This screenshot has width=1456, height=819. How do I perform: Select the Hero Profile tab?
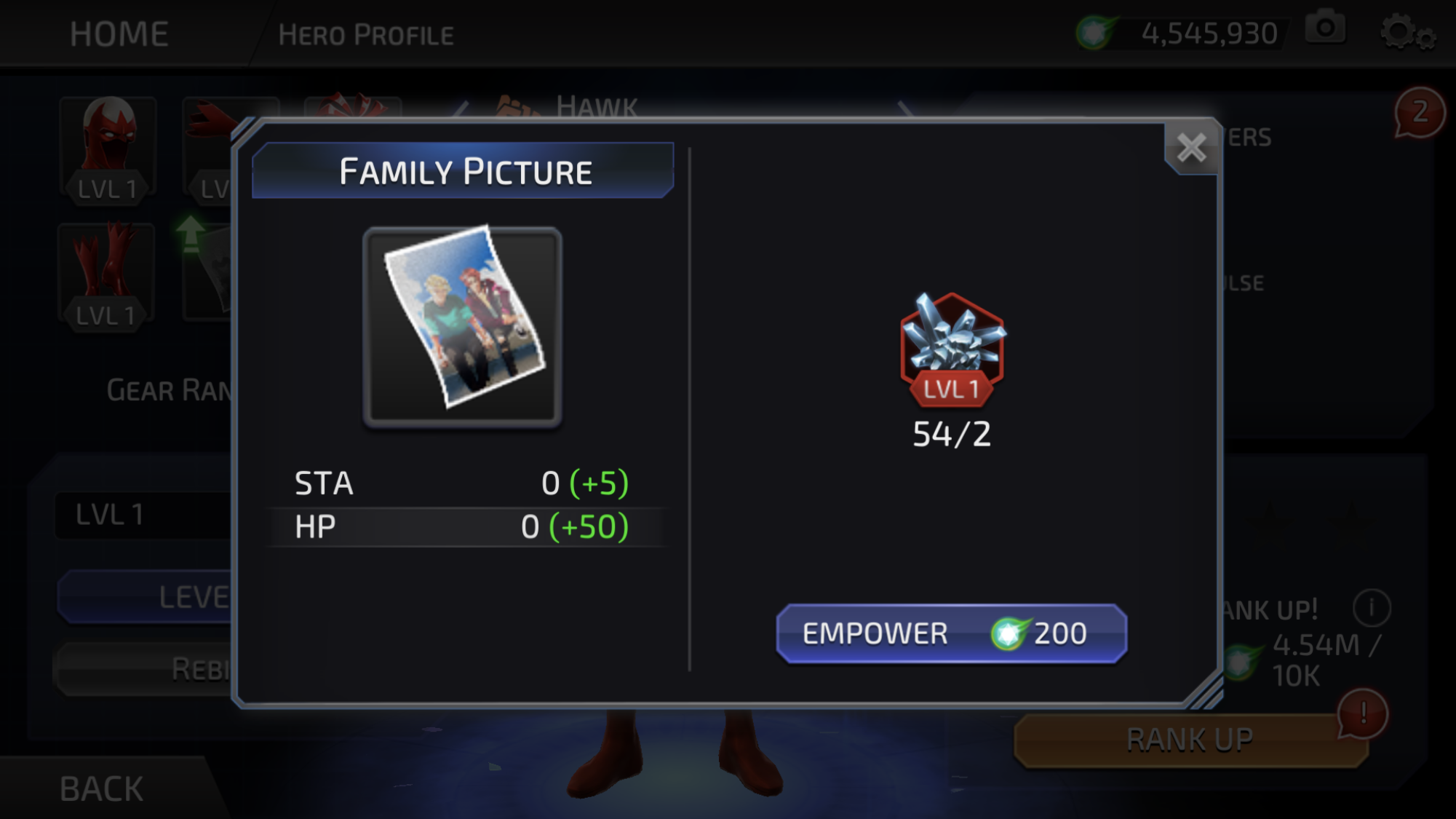click(x=366, y=35)
